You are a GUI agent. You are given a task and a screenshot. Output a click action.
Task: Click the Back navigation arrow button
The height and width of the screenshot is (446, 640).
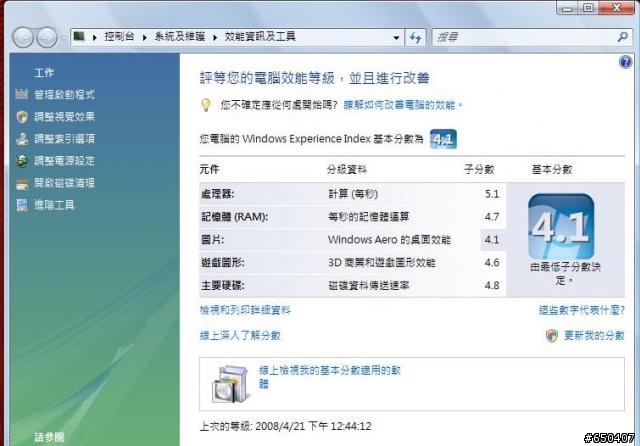click(x=23, y=38)
